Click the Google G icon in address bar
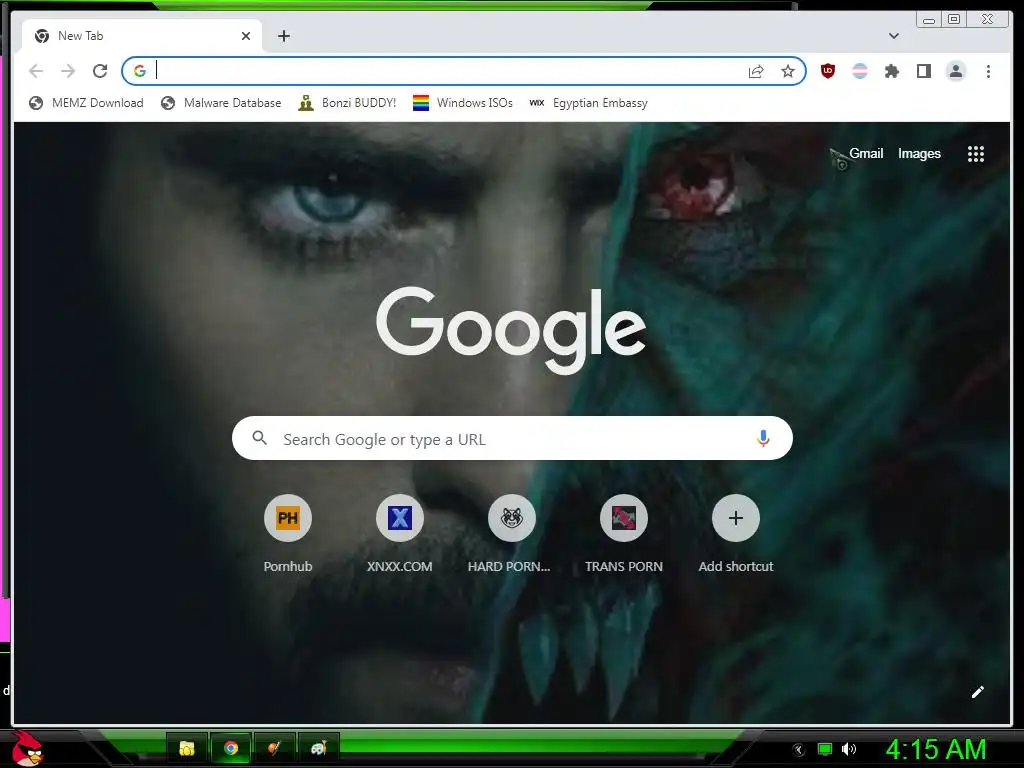The width and height of the screenshot is (1024, 768). (140, 71)
